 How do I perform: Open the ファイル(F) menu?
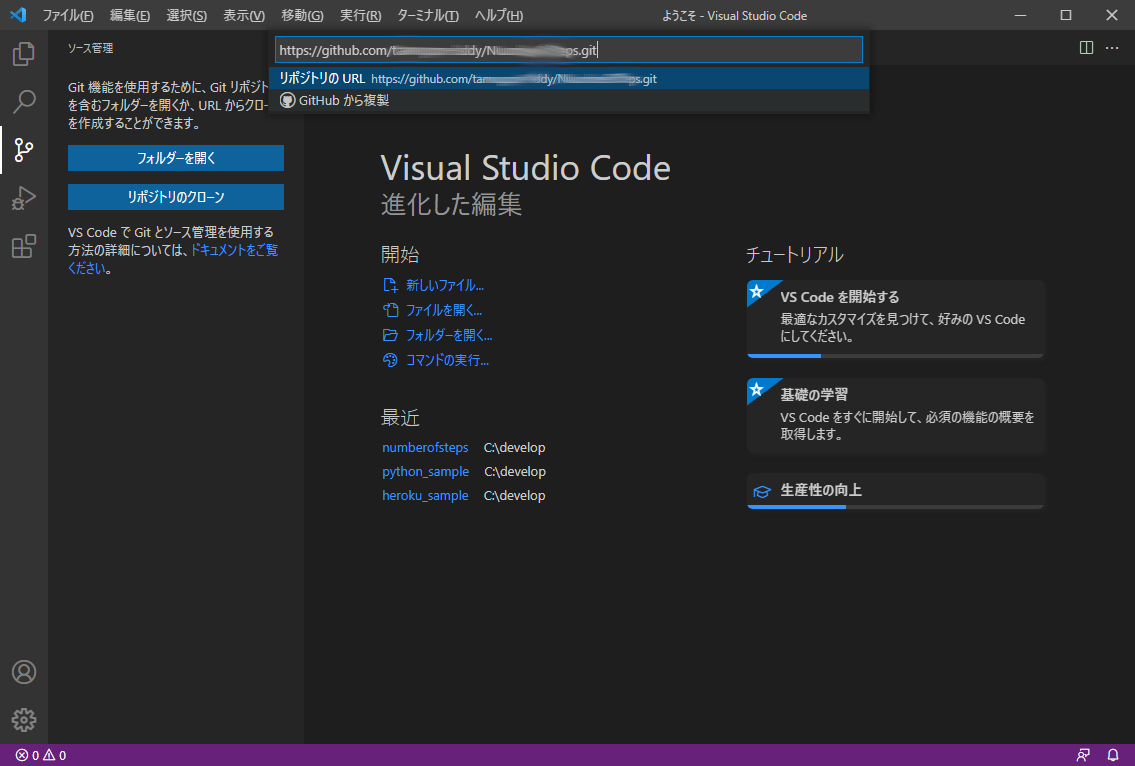(x=68, y=16)
